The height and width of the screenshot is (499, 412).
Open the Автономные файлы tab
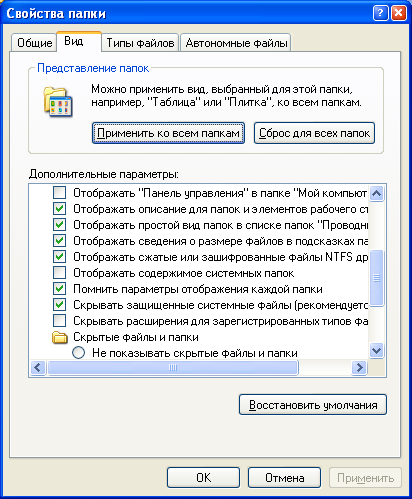(x=236, y=43)
